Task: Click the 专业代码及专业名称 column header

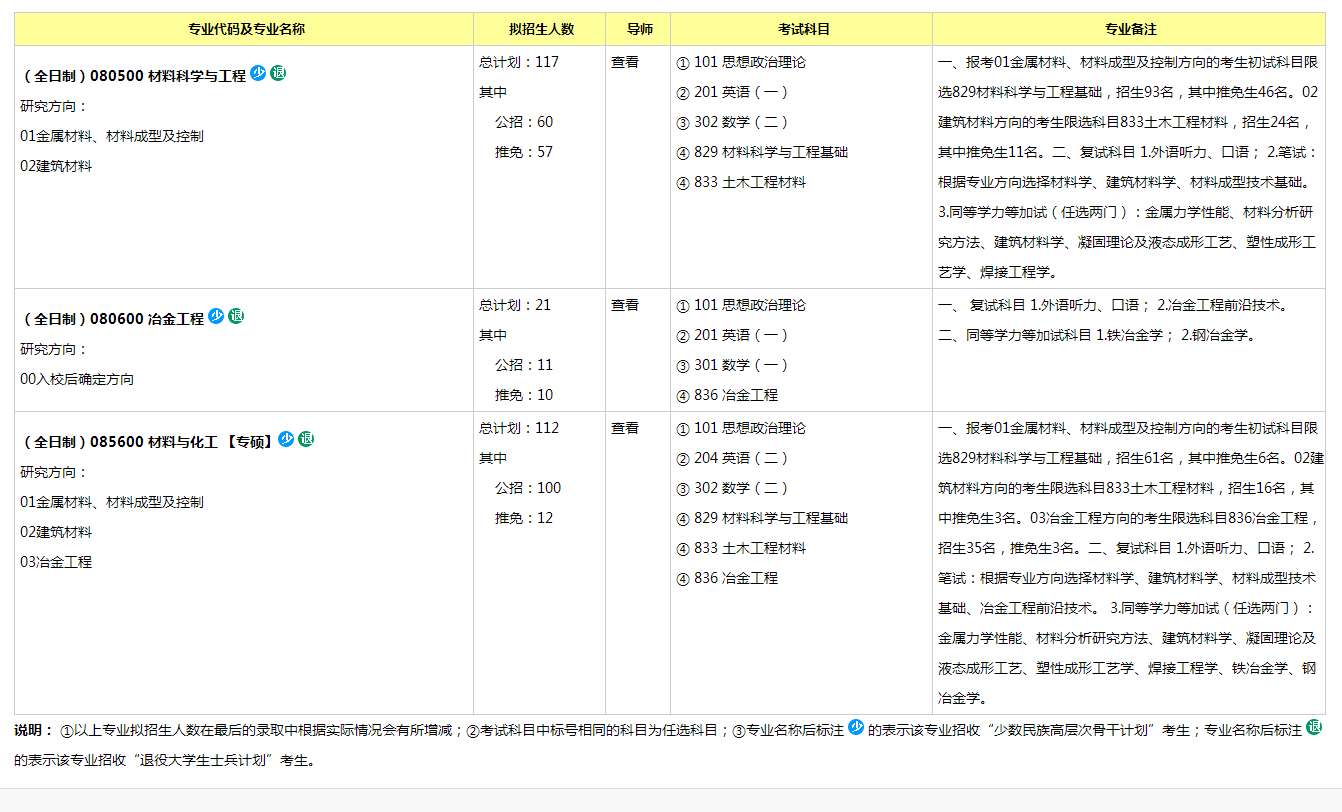Action: [x=246, y=29]
